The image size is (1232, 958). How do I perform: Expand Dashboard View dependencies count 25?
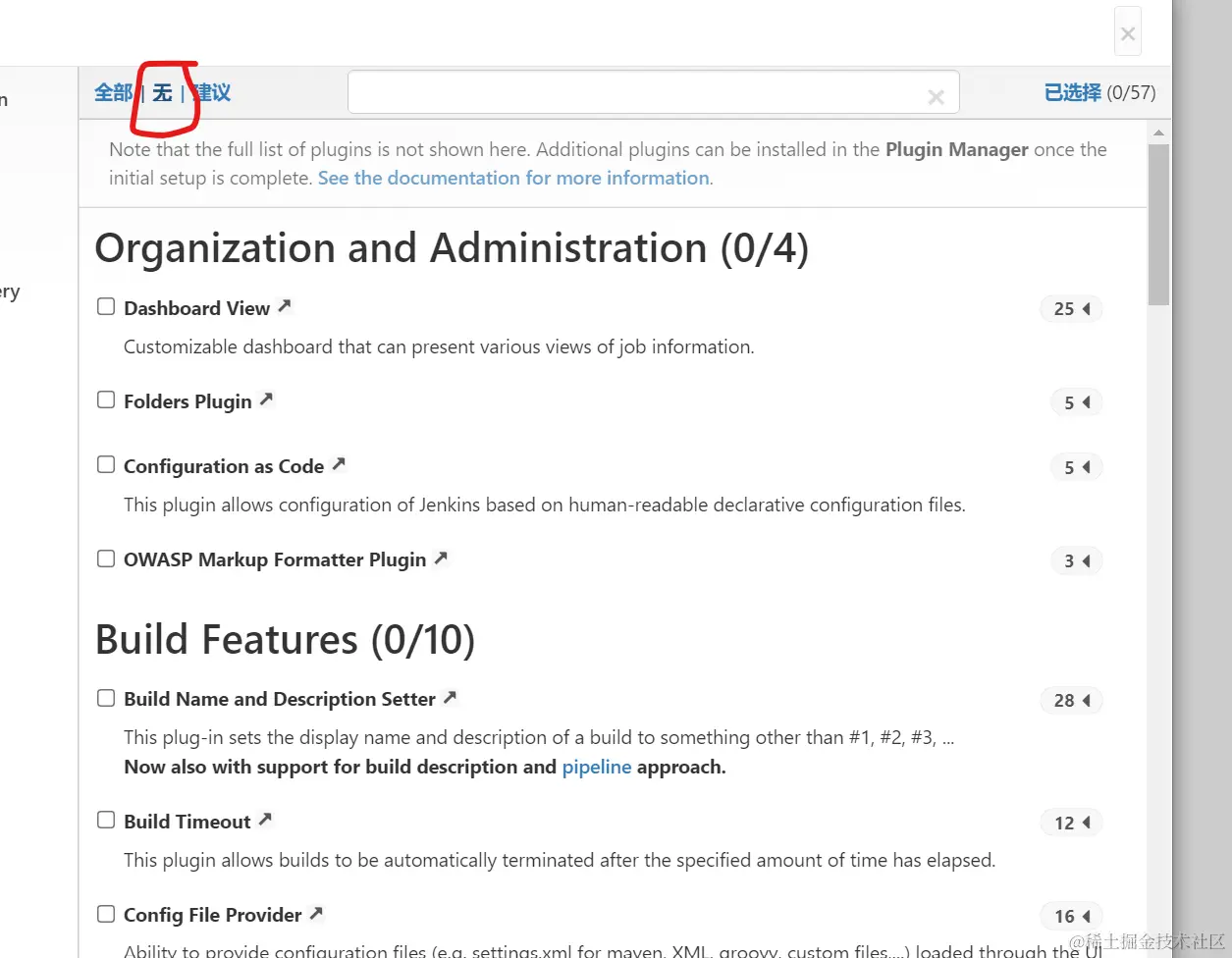pyautogui.click(x=1071, y=309)
